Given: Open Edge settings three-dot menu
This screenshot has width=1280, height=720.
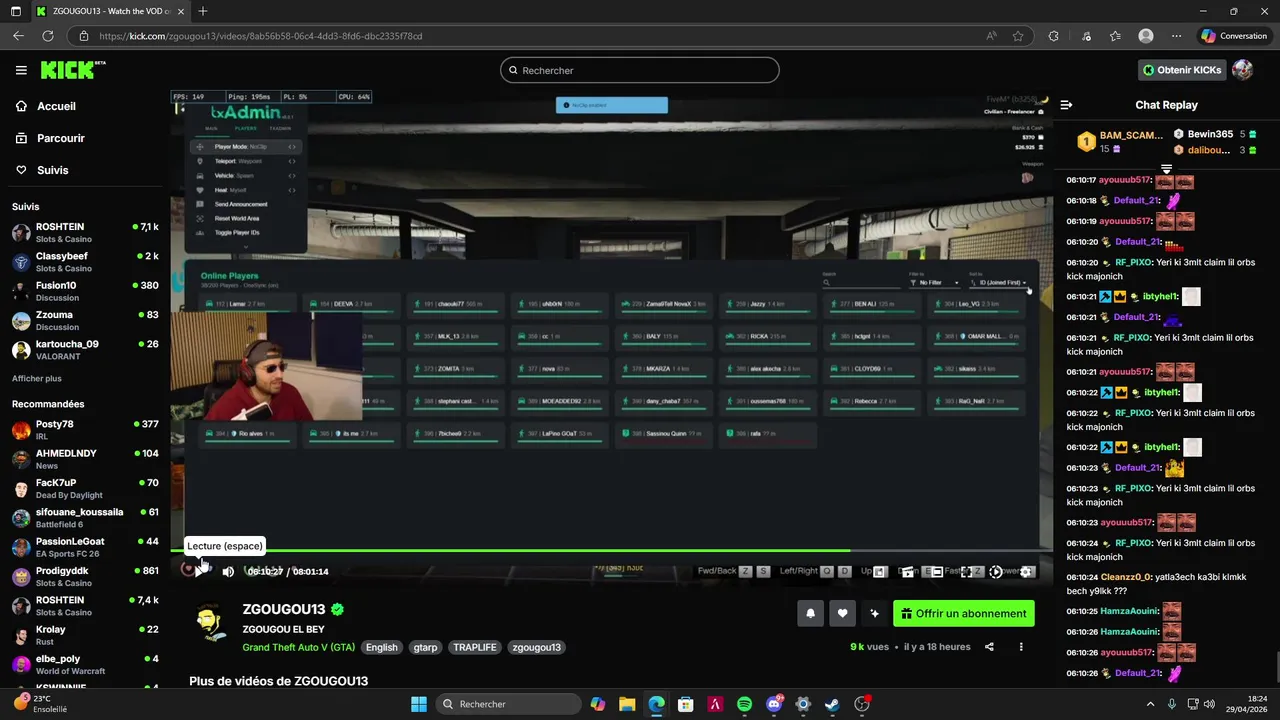Looking at the screenshot, I should pyautogui.click(x=1175, y=36).
